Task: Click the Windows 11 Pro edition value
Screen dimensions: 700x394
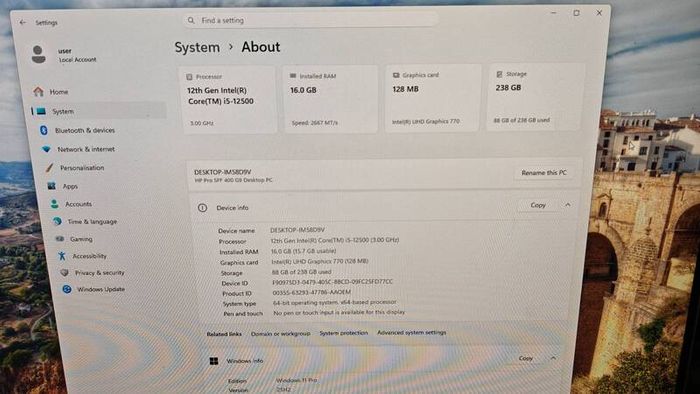Action: click(296, 380)
